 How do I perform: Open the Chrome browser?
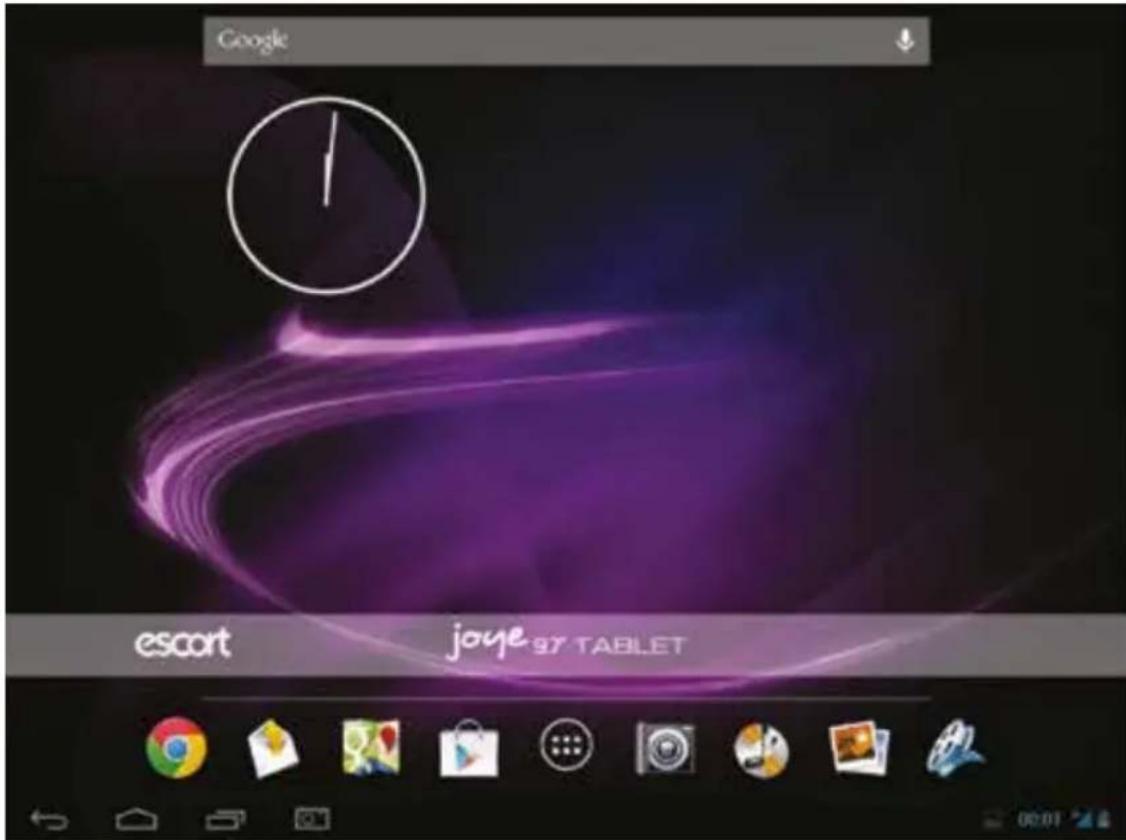coord(176,747)
